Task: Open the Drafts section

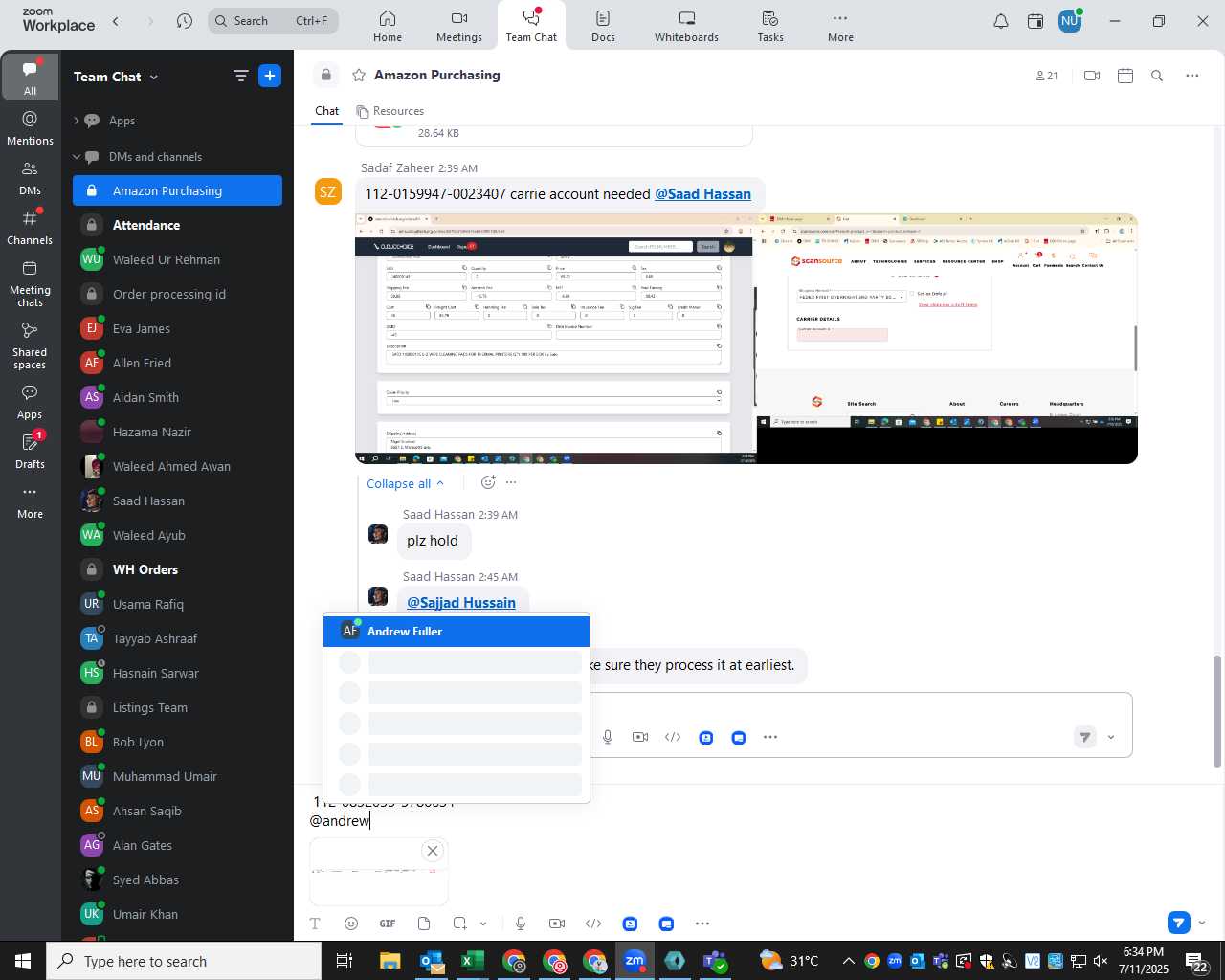Action: tap(30, 451)
